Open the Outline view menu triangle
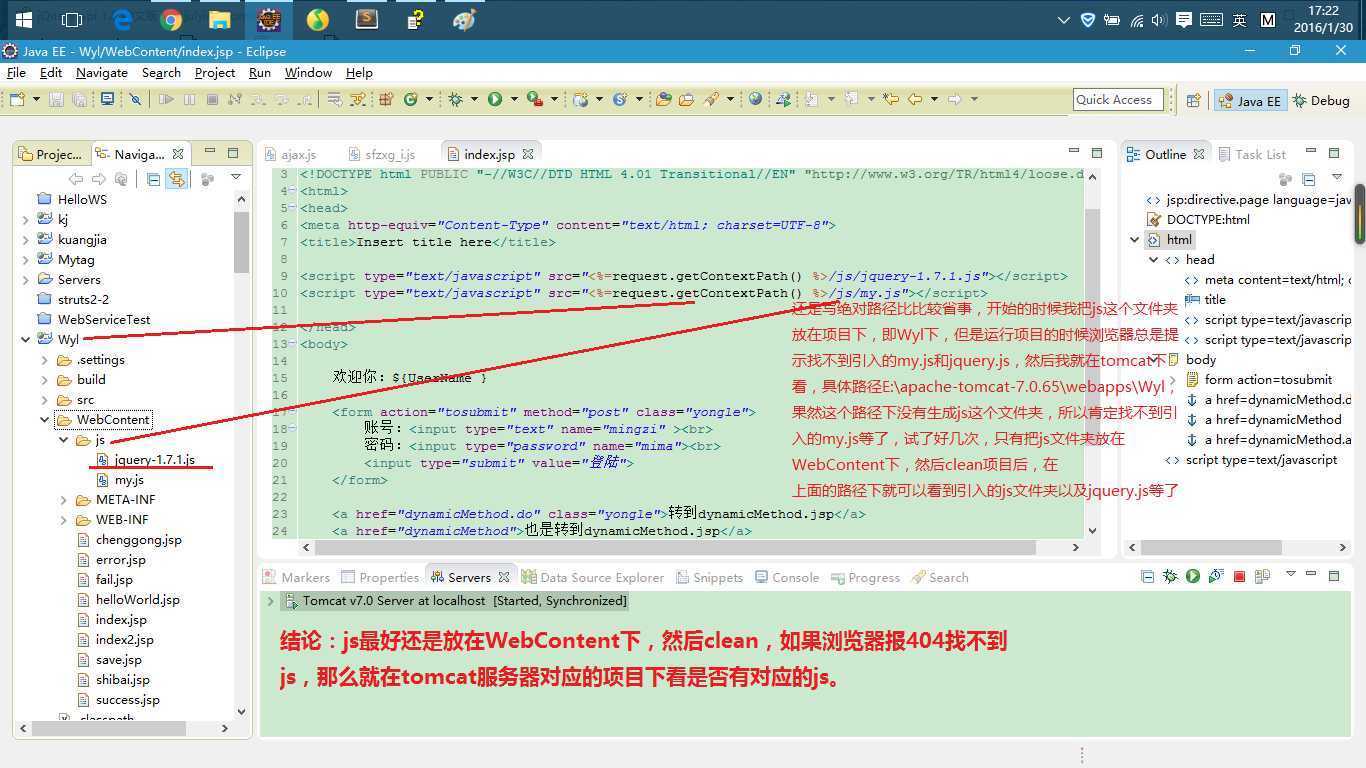Viewport: 1366px width, 768px height. 1337,178
